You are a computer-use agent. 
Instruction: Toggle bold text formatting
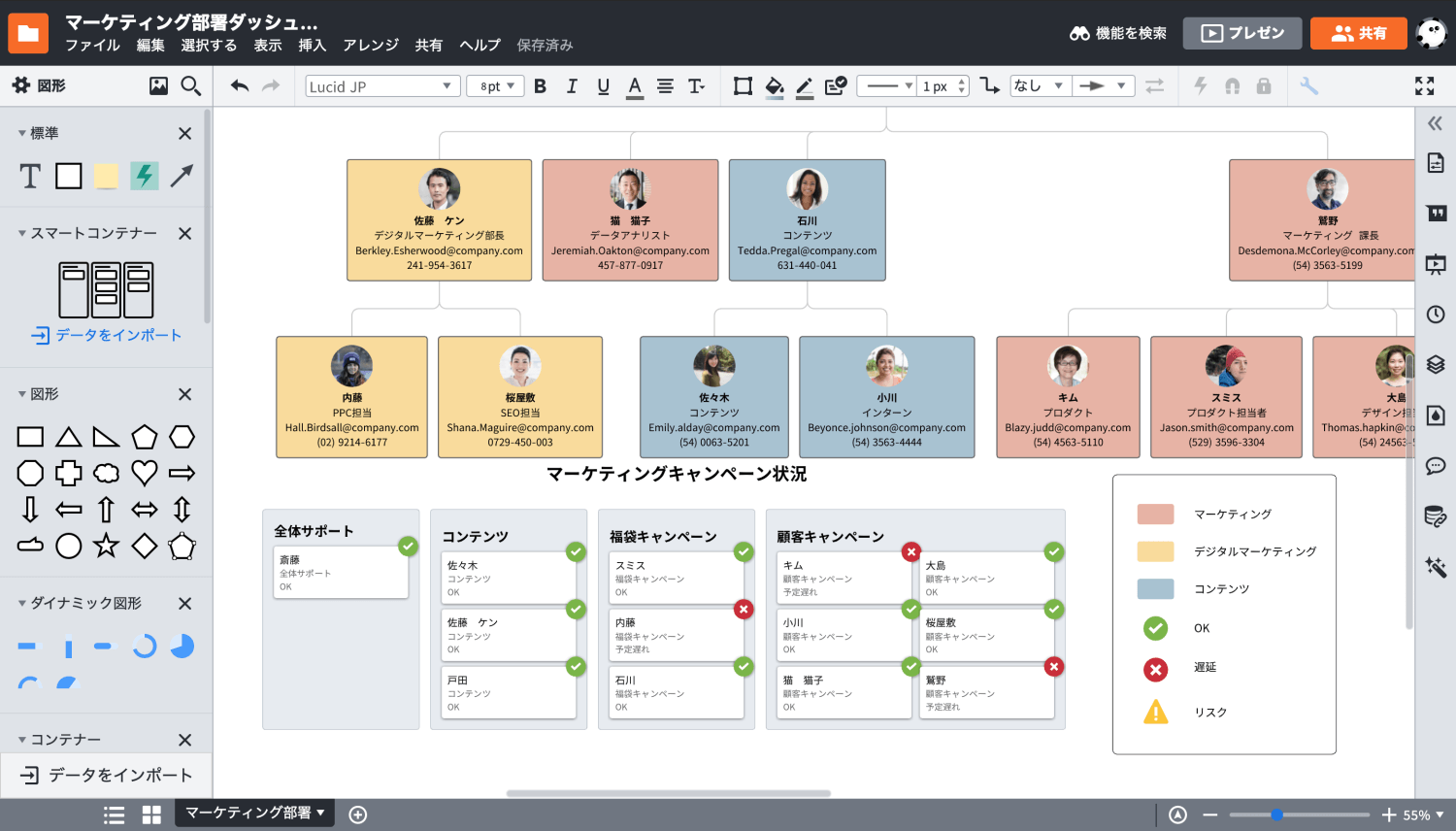(541, 86)
